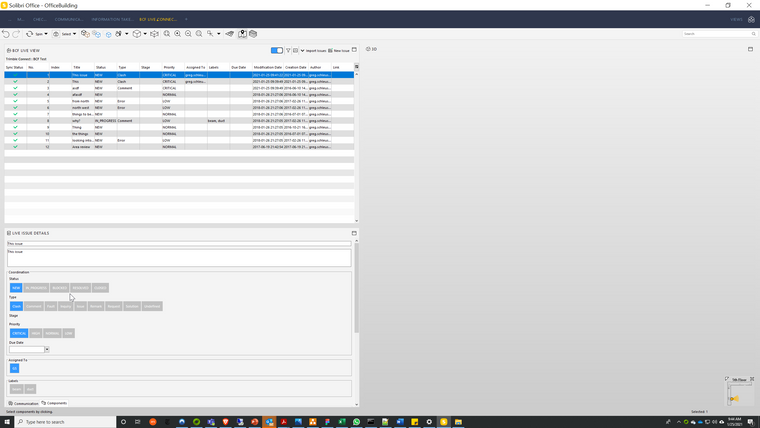Open the Information Takeoff tab

pyautogui.click(x=112, y=19)
